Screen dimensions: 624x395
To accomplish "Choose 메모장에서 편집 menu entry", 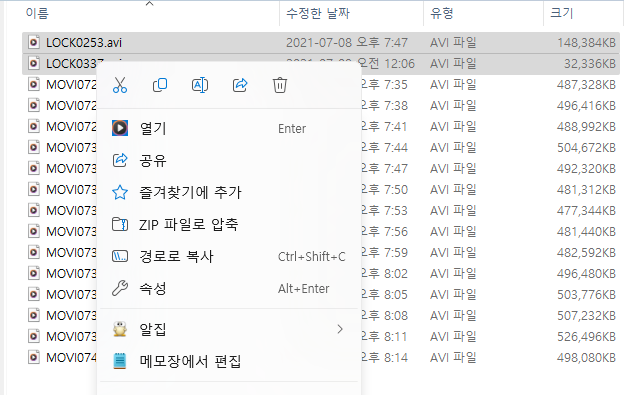I will (x=229, y=361).
